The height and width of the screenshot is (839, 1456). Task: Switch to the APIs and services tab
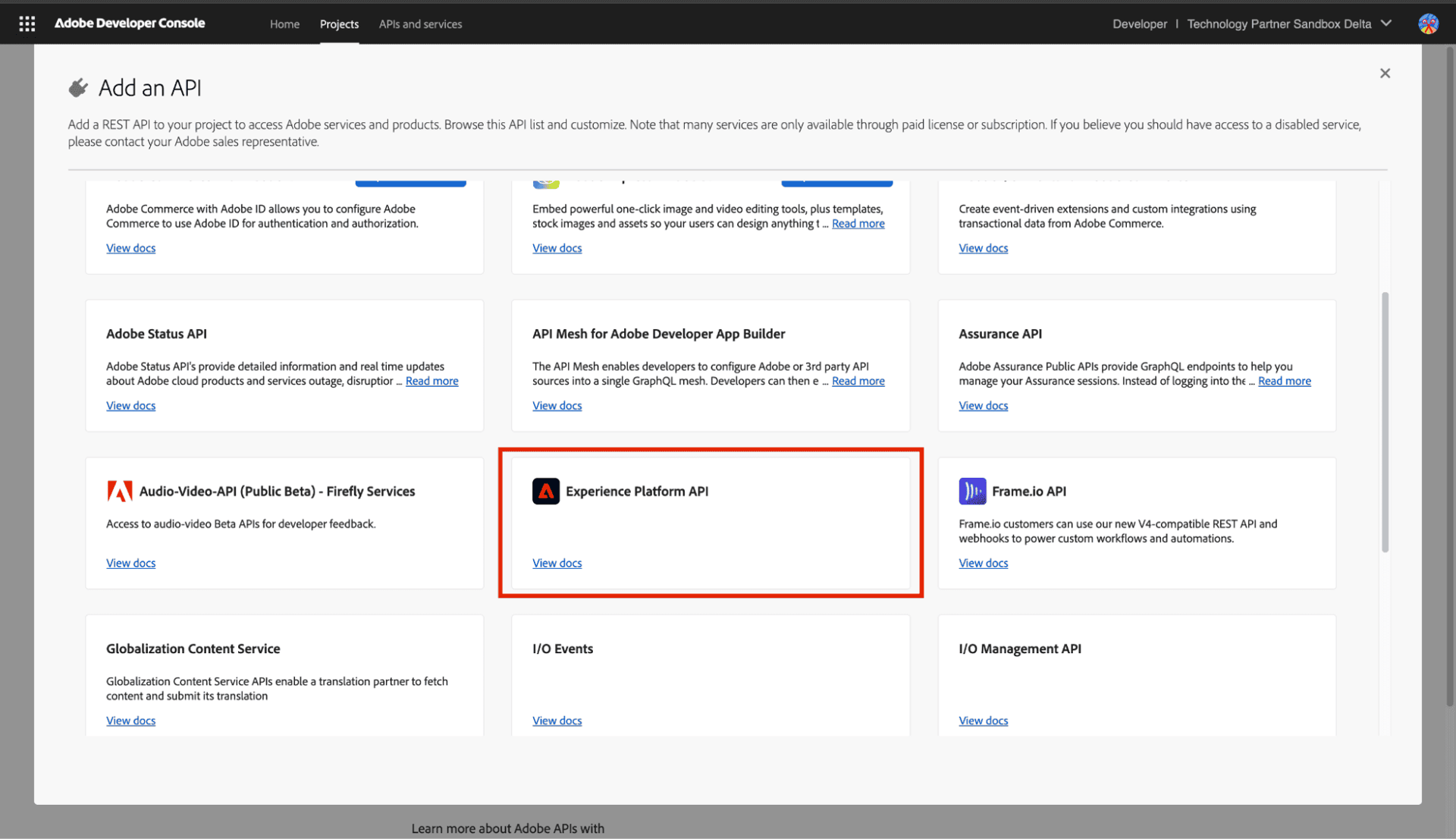coord(420,24)
